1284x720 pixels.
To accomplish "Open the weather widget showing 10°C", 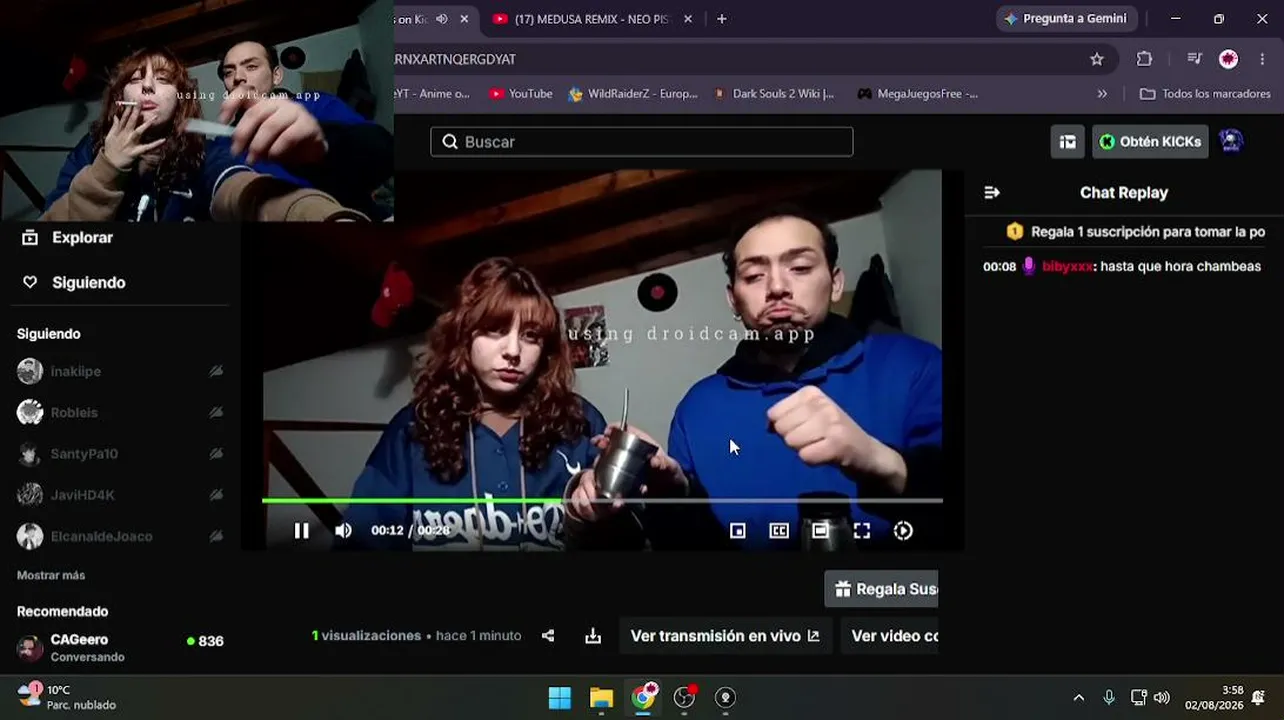I will tap(67, 697).
